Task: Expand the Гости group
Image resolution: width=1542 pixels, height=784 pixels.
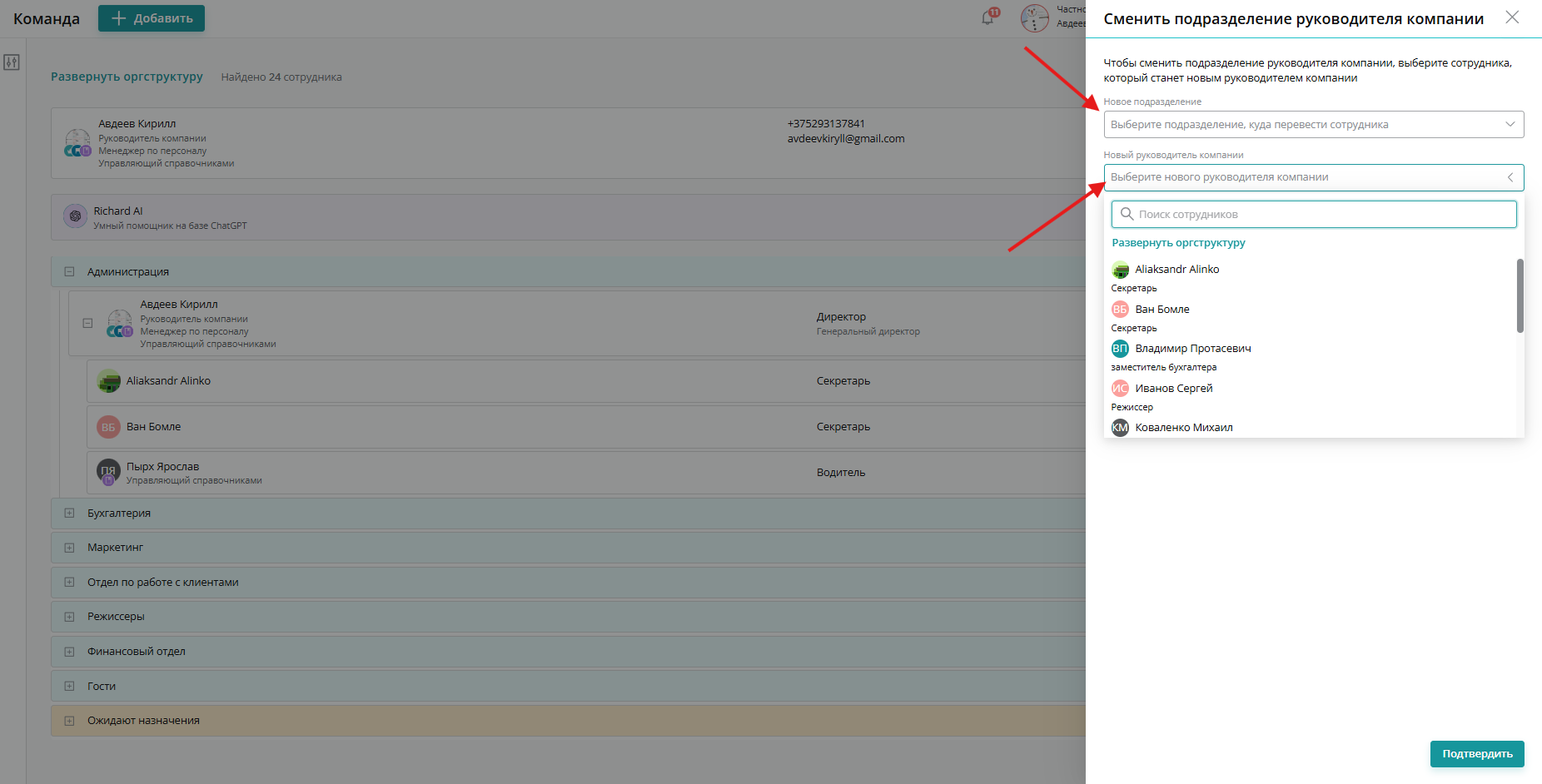Action: (69, 687)
